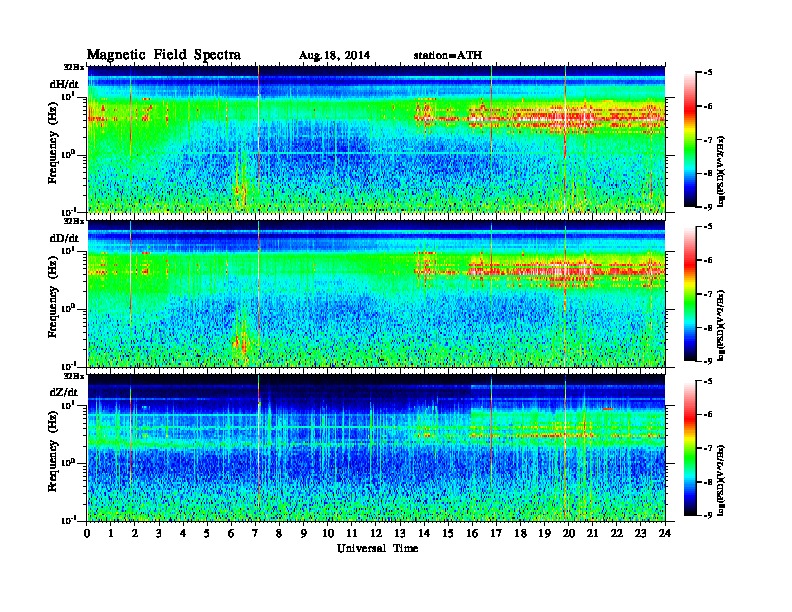The width and height of the screenshot is (792, 612).
Task: Click the color scale bar beside the dD/dt panel
Action: pyautogui.click(x=690, y=293)
